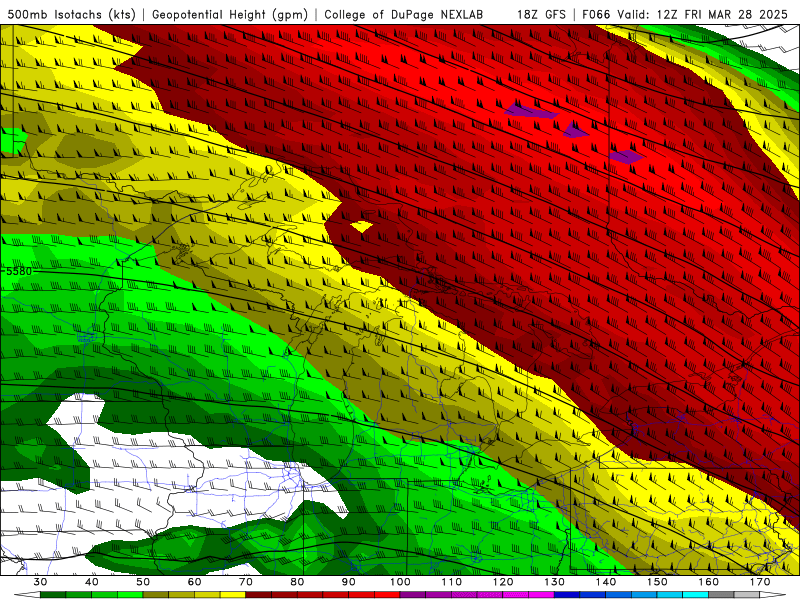Click the '18Z GFS' model run label
This screenshot has width=800, height=600.
541,14
